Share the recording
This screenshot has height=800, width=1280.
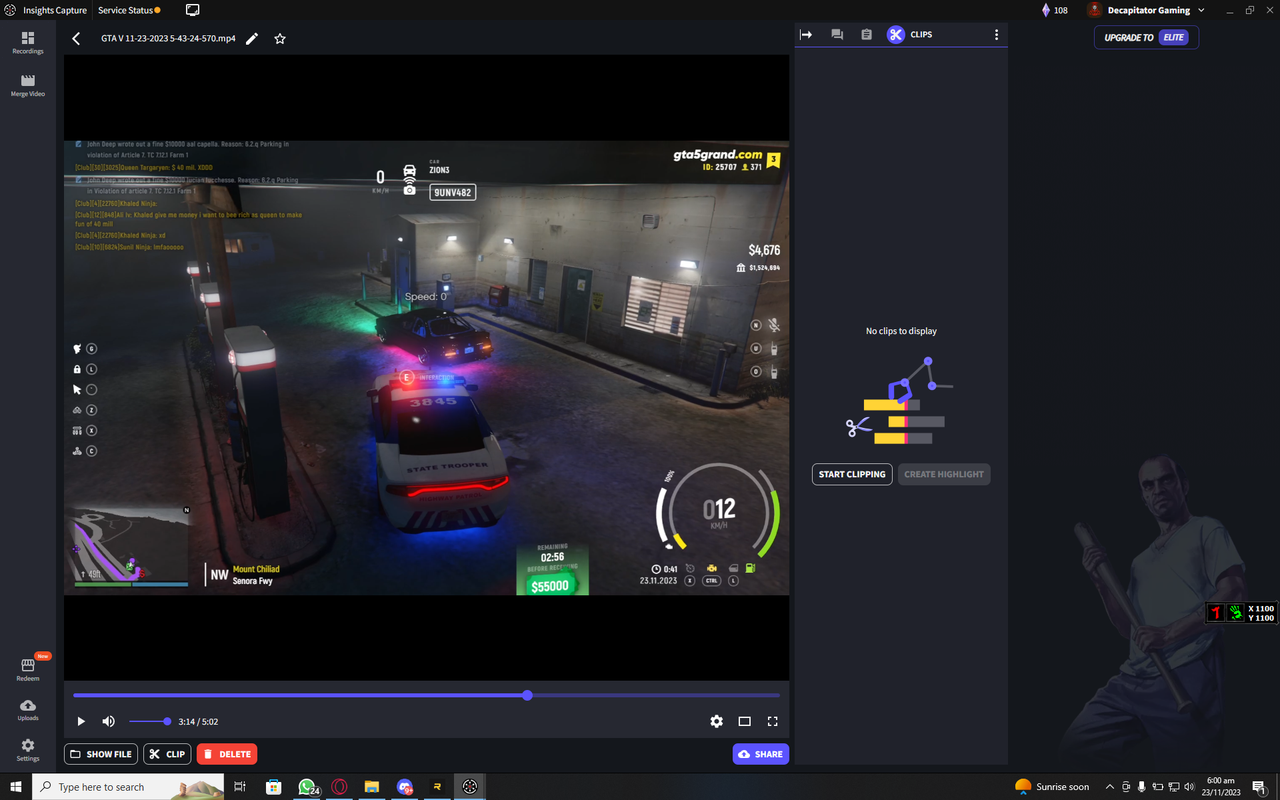click(761, 754)
